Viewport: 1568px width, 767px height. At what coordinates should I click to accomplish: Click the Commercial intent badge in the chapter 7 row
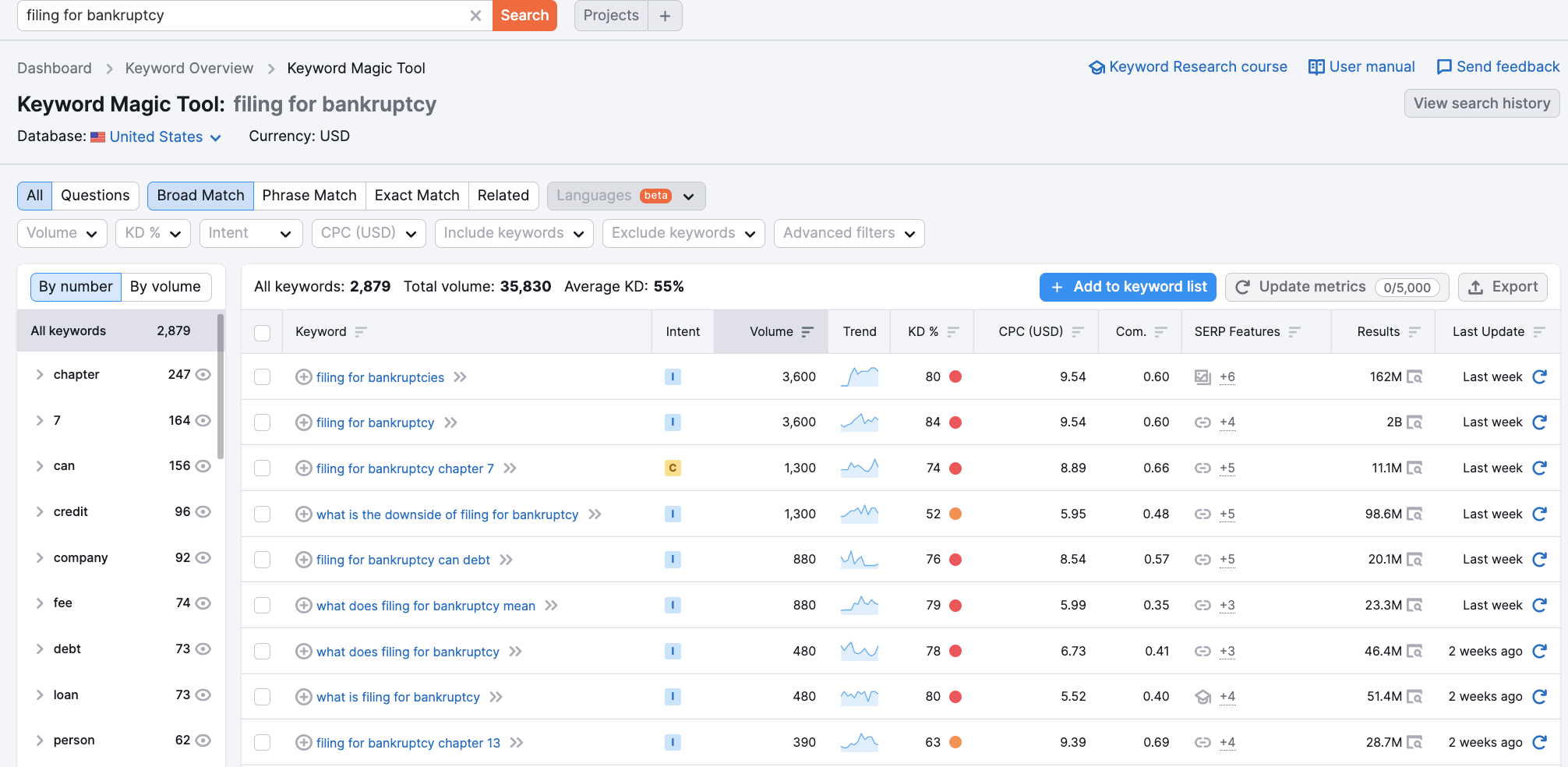point(673,468)
